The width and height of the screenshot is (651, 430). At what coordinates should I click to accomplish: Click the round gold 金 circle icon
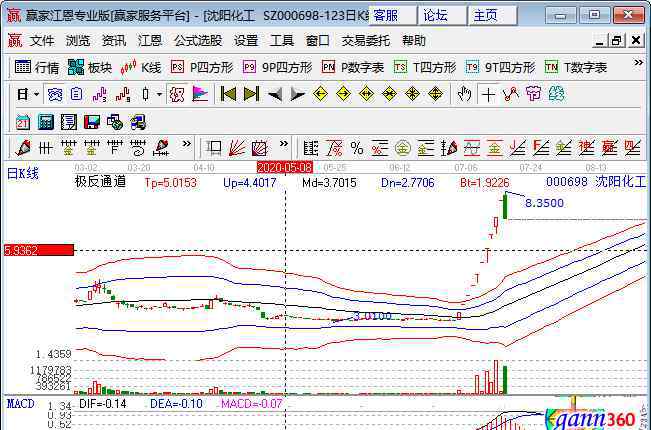(x=402, y=148)
